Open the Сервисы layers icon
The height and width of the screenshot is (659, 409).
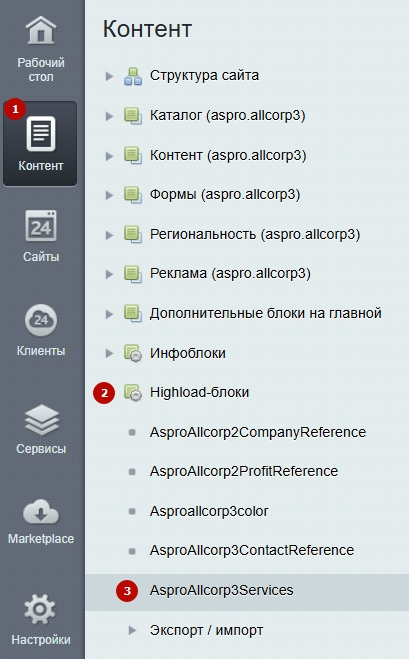pos(41,420)
